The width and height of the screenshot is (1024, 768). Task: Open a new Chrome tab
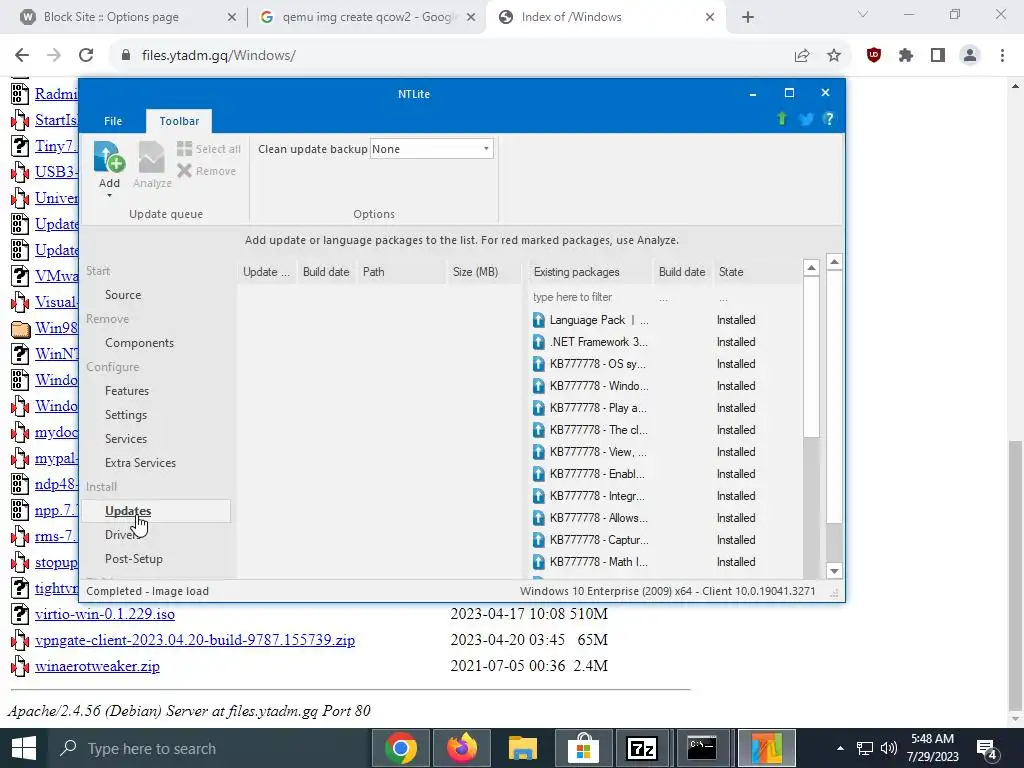click(748, 18)
